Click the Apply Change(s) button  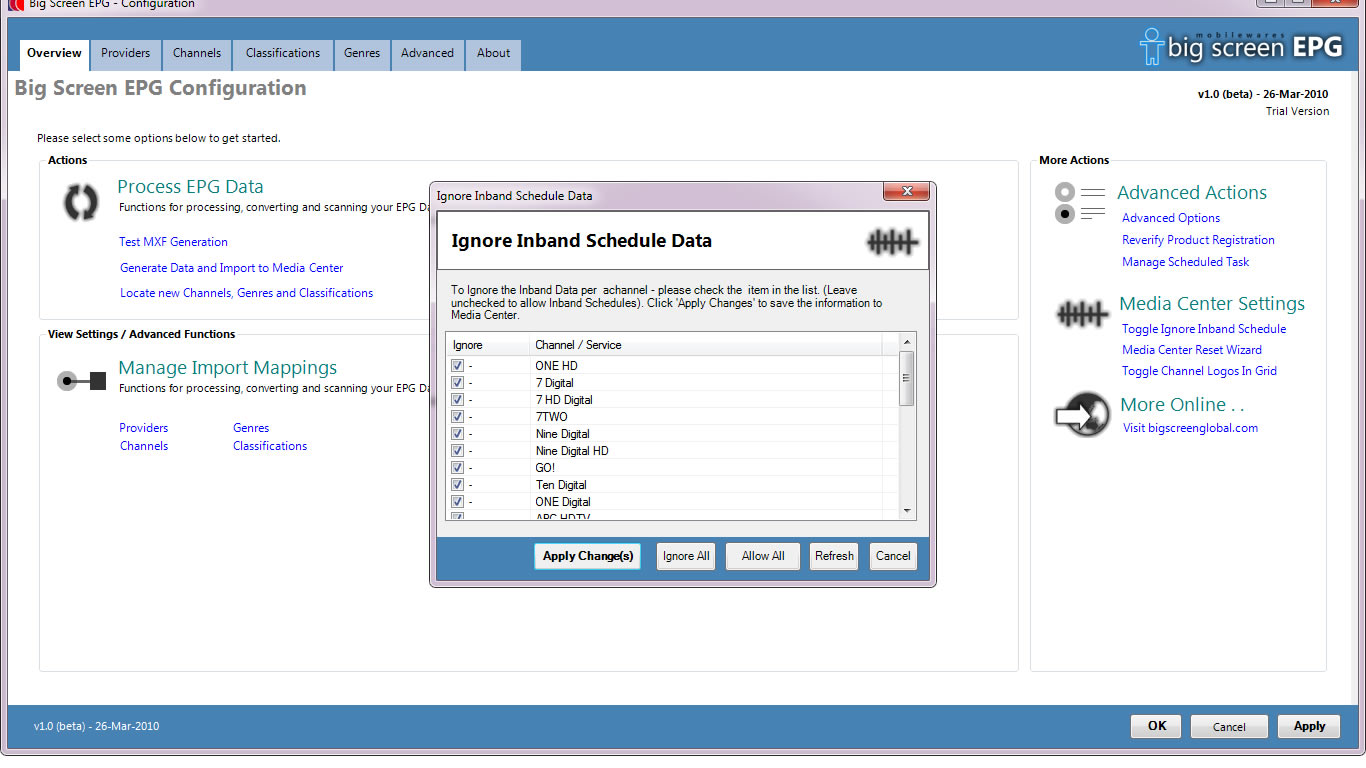[x=588, y=556]
